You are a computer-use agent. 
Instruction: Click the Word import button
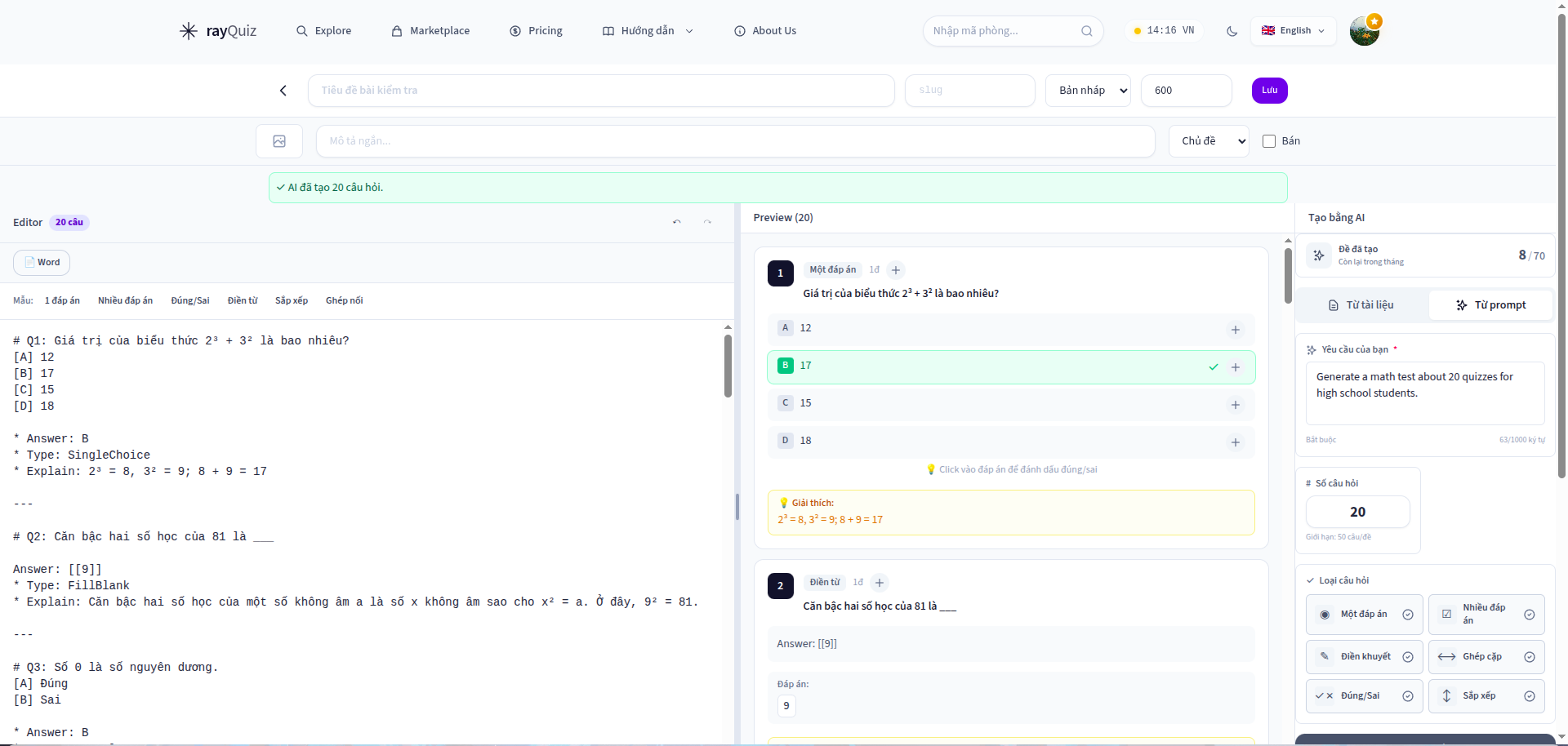point(42,263)
